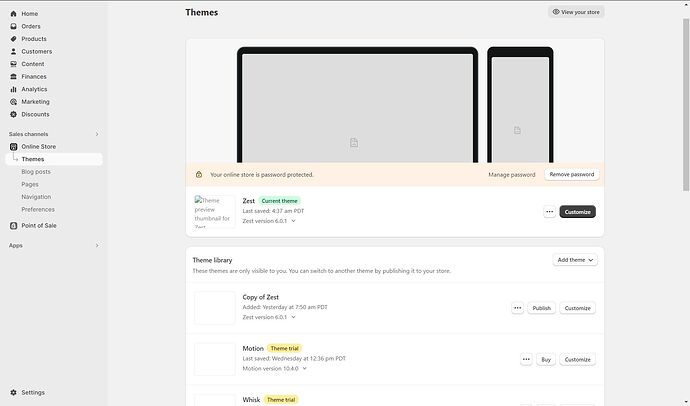Viewport: 690px width, 406px height.
Task: Click the Current theme badge
Action: (279, 201)
